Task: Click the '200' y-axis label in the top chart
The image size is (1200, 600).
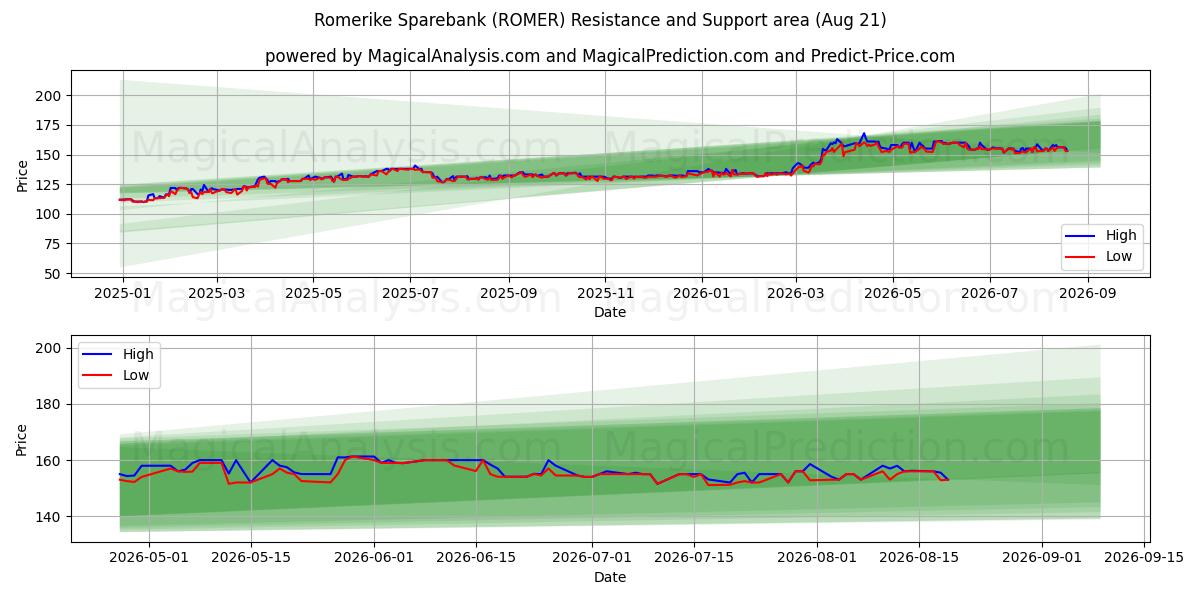Action: pyautogui.click(x=50, y=96)
